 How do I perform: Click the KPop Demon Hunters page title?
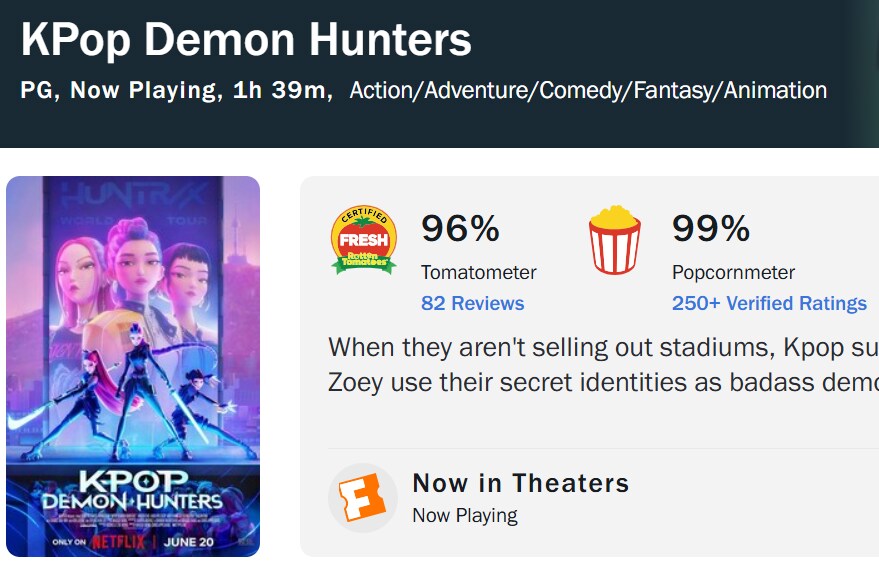pyautogui.click(x=246, y=40)
